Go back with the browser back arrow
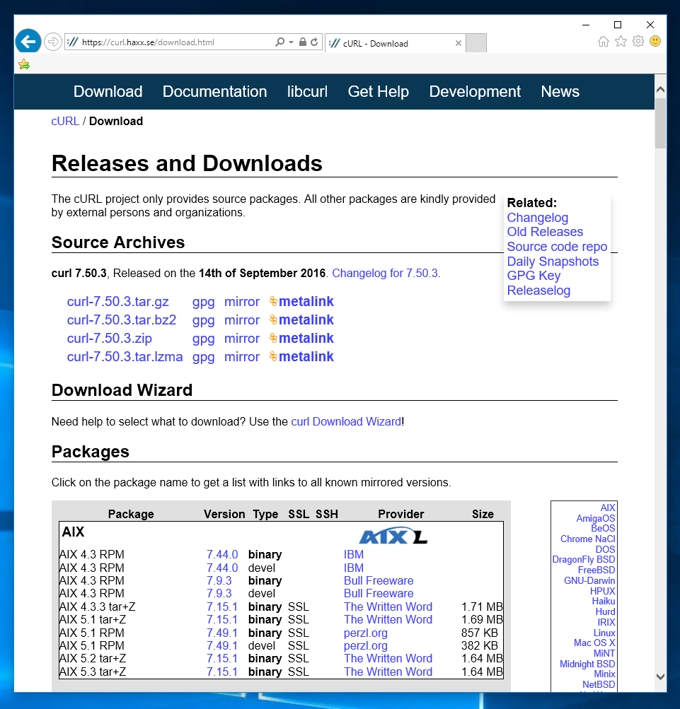 point(28,42)
